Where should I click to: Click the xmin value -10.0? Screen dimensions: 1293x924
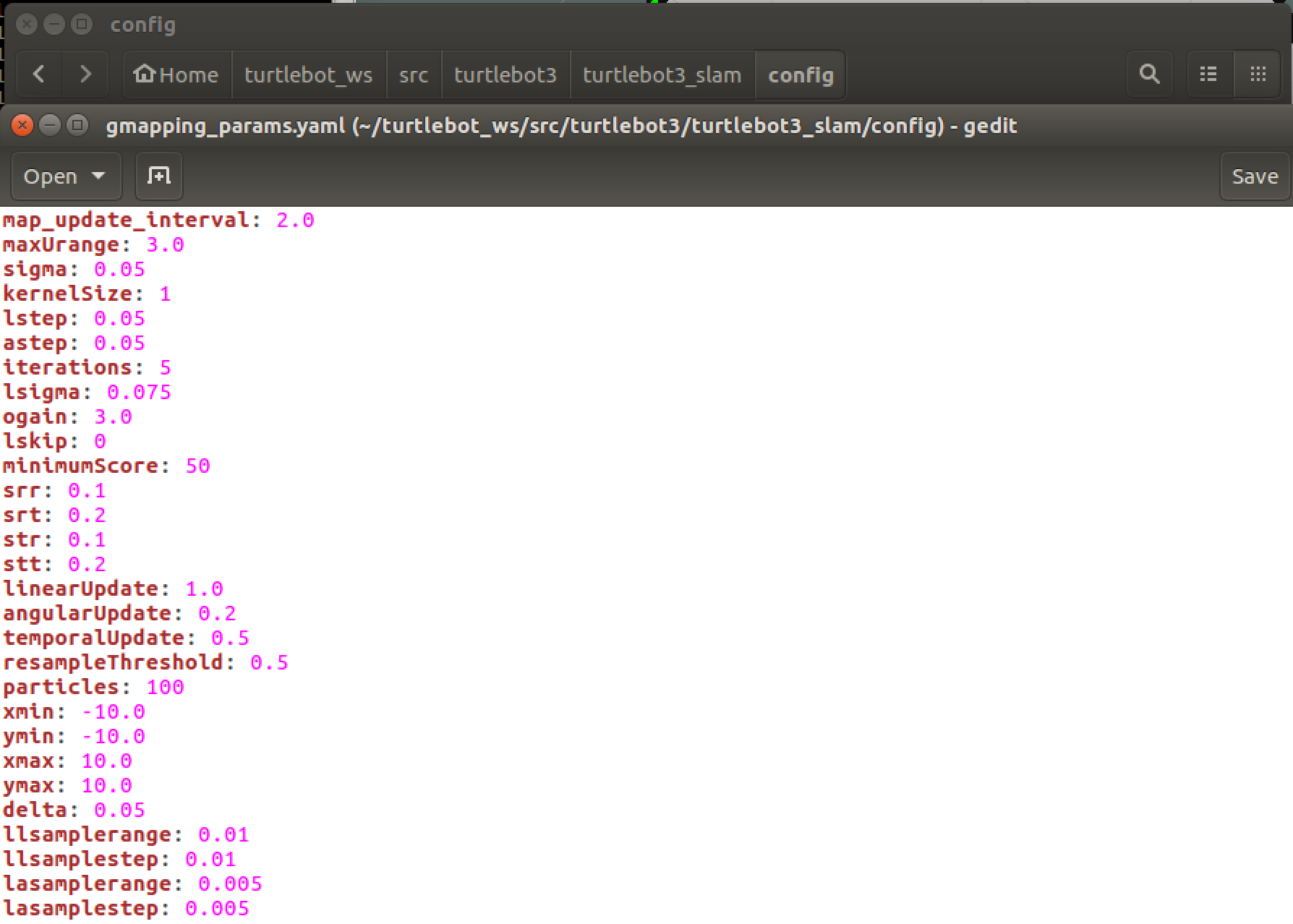point(114,711)
